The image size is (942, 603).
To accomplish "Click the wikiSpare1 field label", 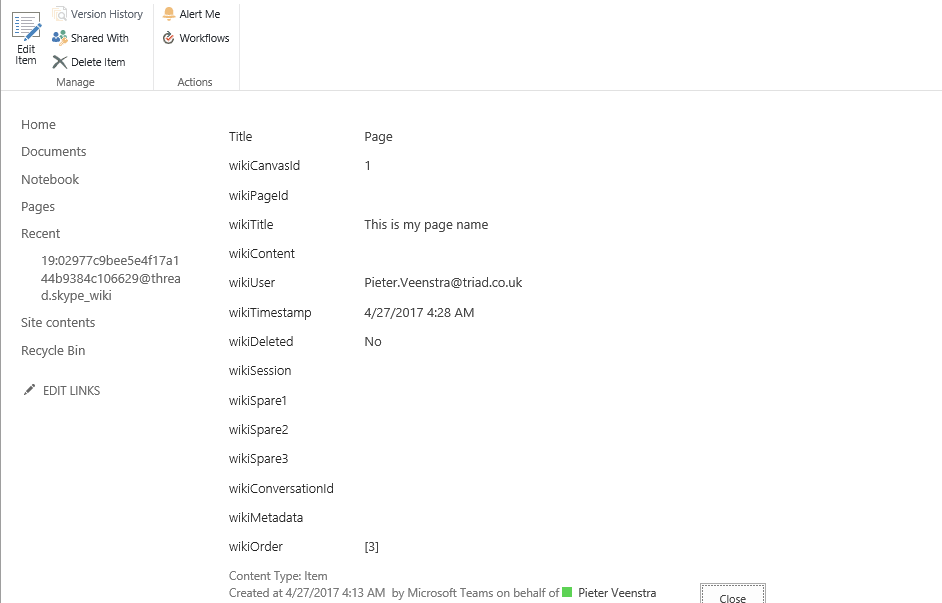I will [x=258, y=401].
